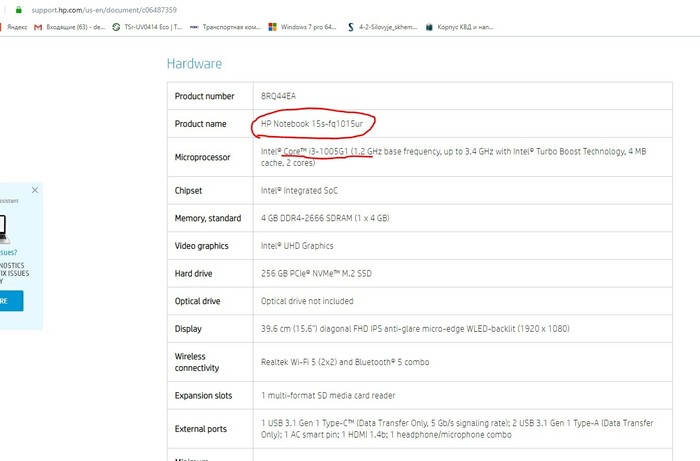This screenshot has height=461, width=700.
Task: Click the Intel UHD Graphics cell
Action: (x=296, y=245)
